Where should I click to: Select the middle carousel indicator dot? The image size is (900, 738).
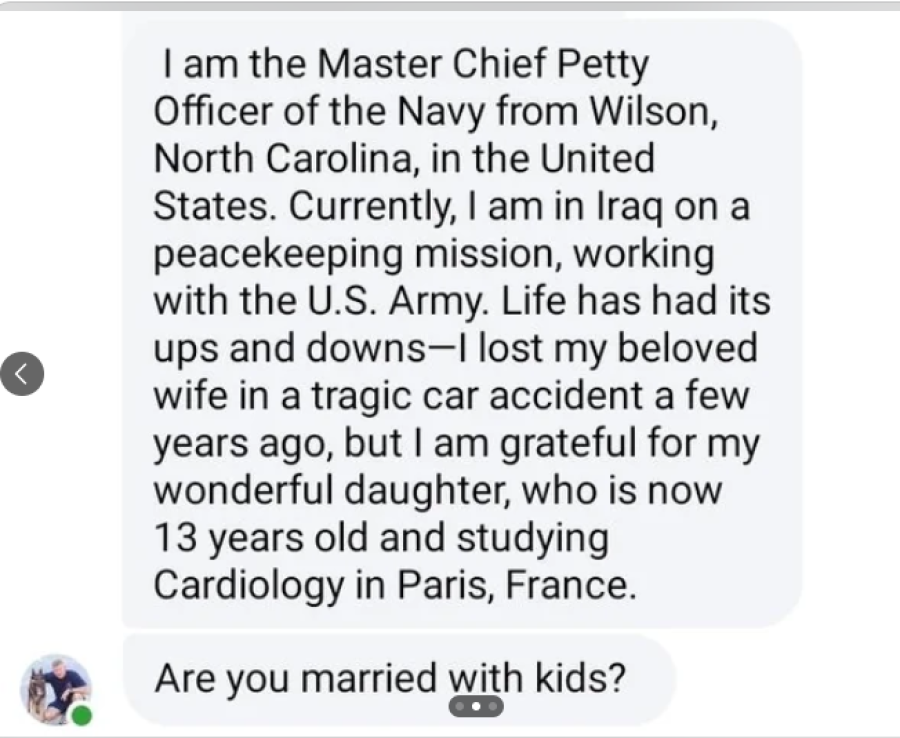476,707
